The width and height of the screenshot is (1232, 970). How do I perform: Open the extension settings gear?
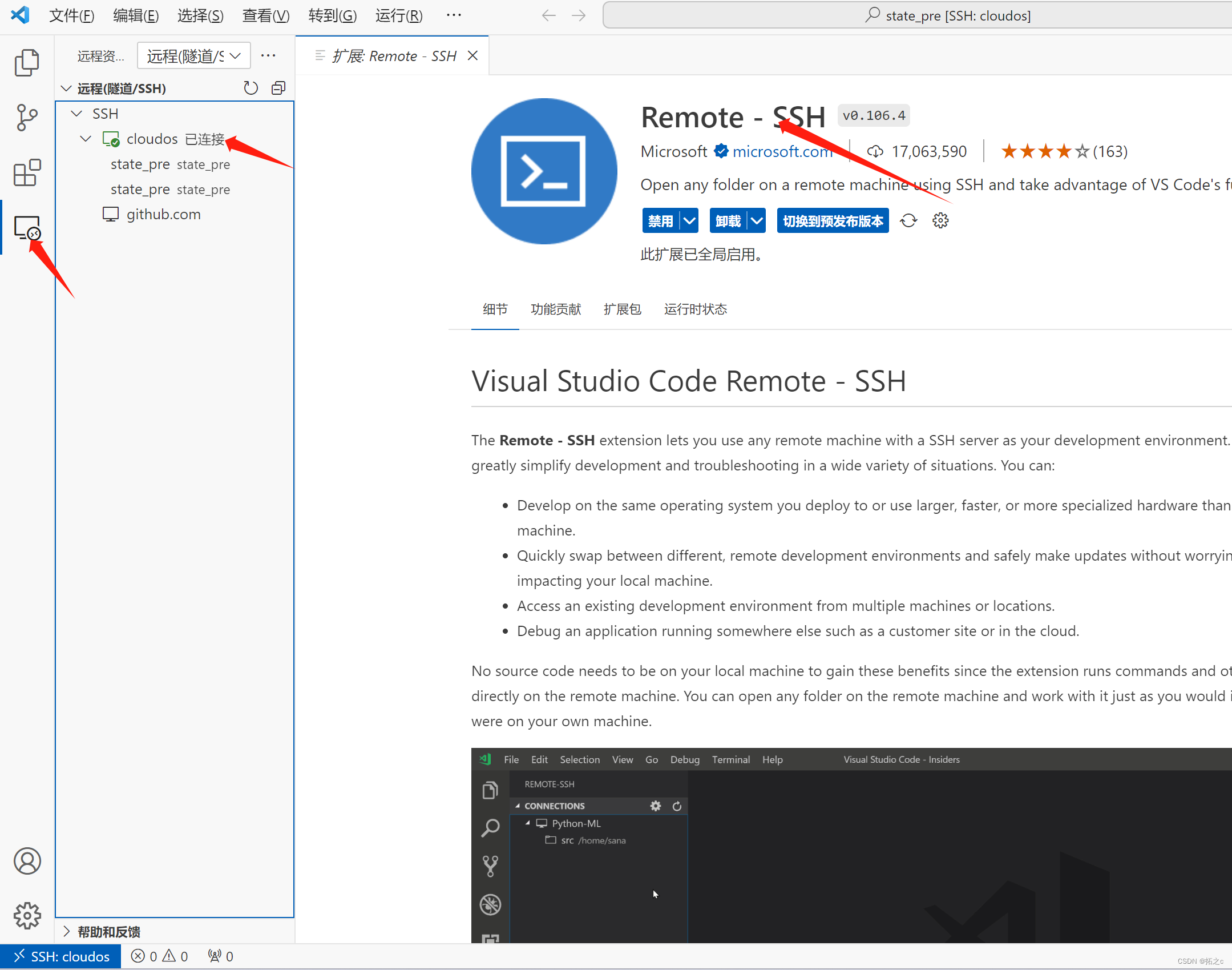(x=940, y=220)
